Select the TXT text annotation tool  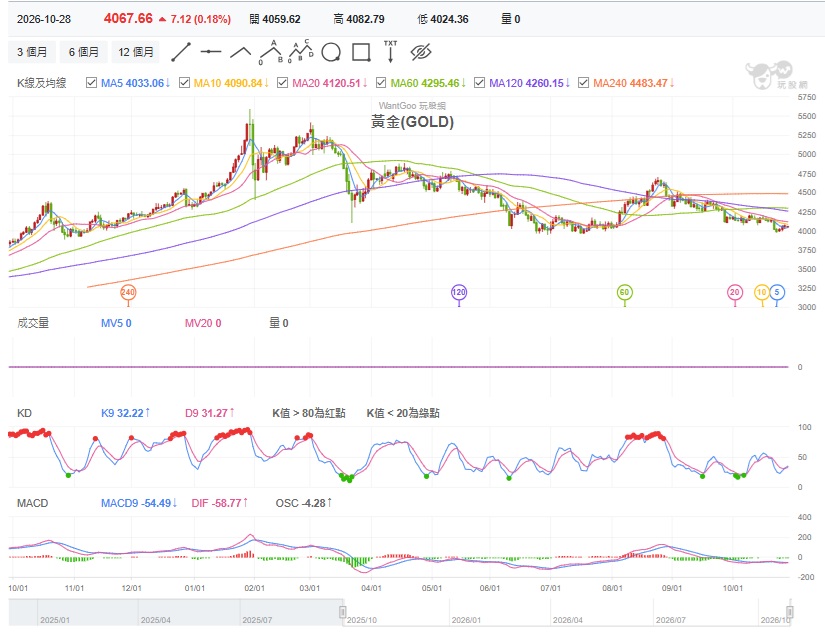pos(390,52)
